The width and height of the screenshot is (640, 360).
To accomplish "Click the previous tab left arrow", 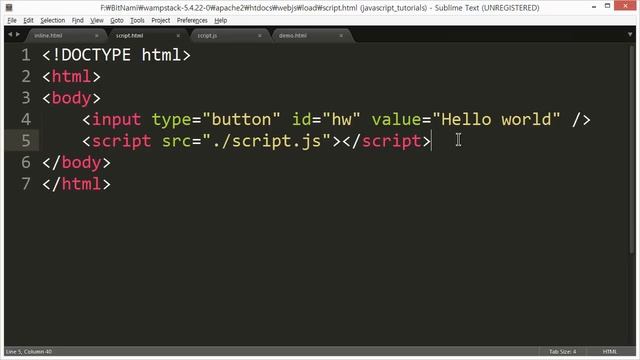I will (10, 35).
